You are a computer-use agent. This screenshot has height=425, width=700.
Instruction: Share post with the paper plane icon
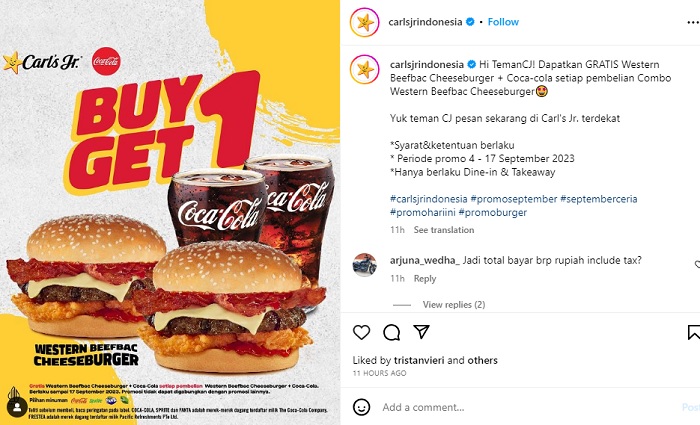pos(421,332)
